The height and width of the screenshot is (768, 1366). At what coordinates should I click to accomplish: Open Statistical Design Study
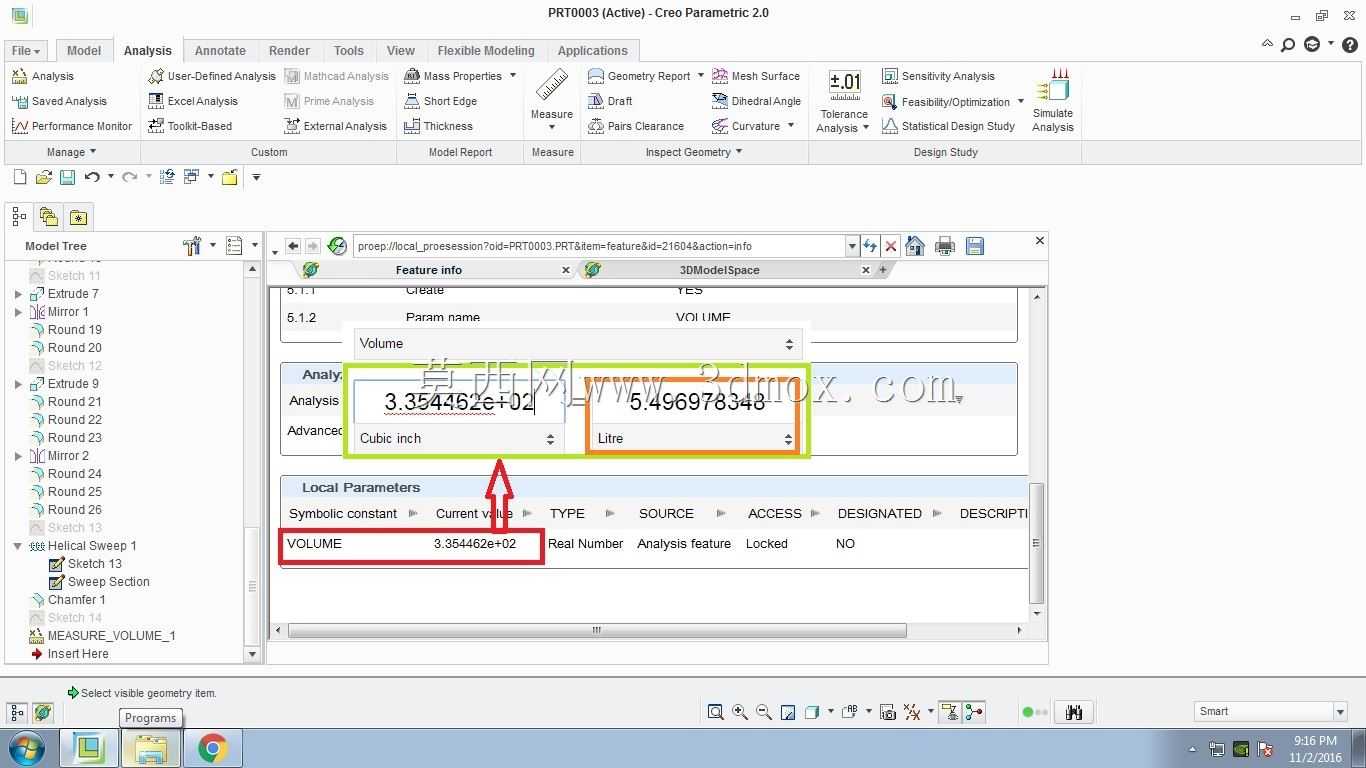948,126
